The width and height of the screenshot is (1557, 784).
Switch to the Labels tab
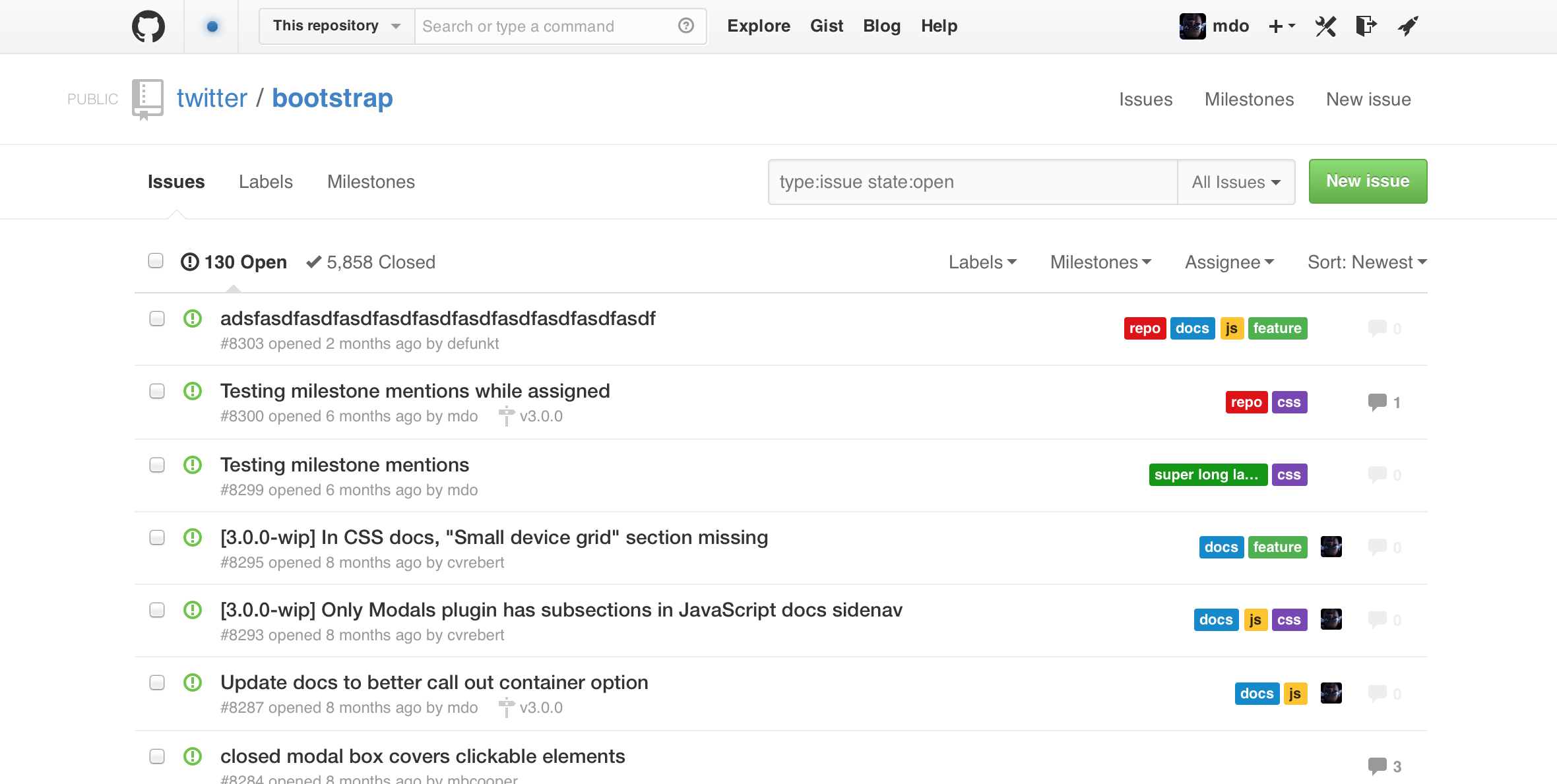click(266, 182)
